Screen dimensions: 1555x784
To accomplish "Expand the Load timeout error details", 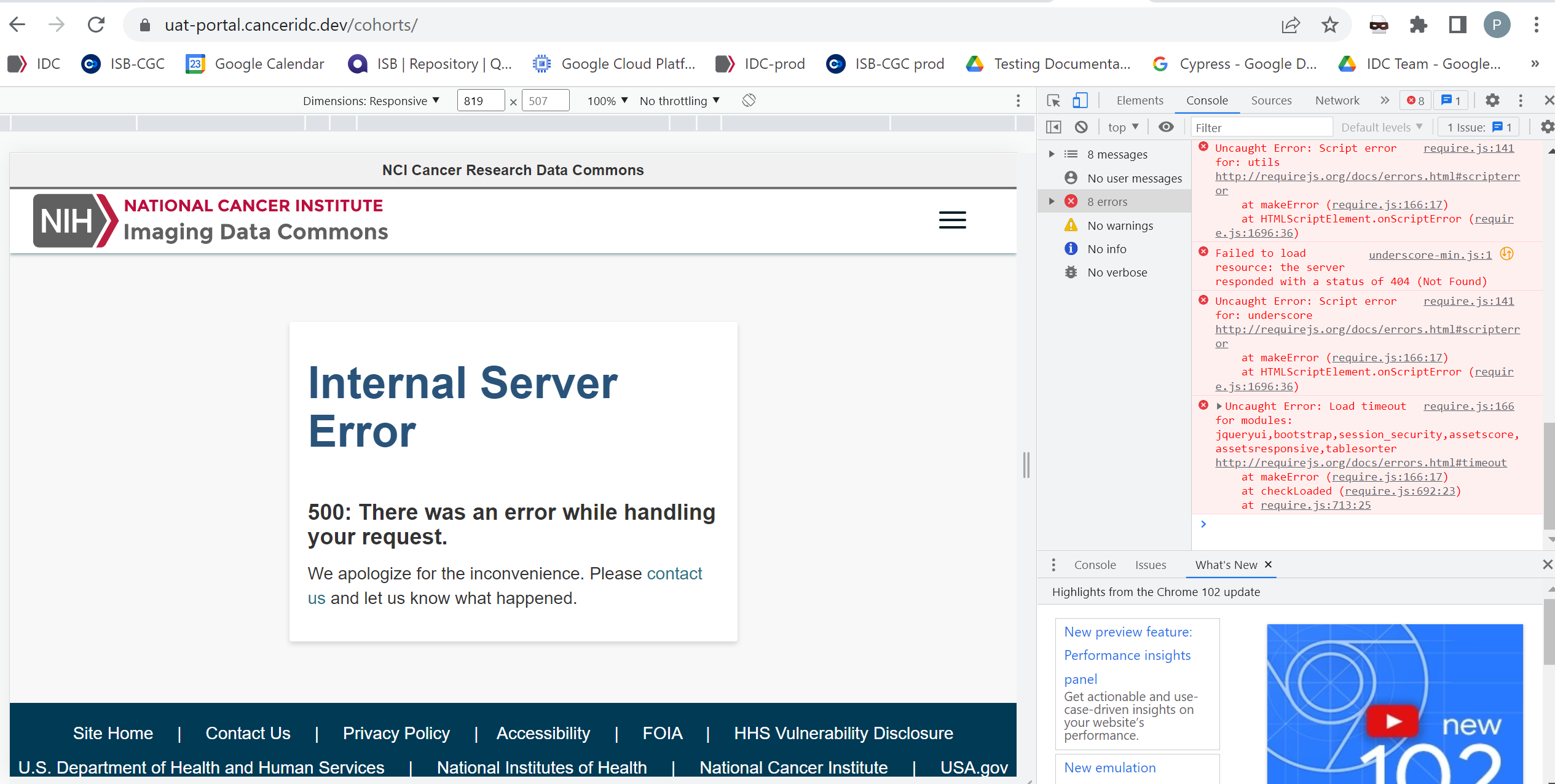I will point(1220,406).
